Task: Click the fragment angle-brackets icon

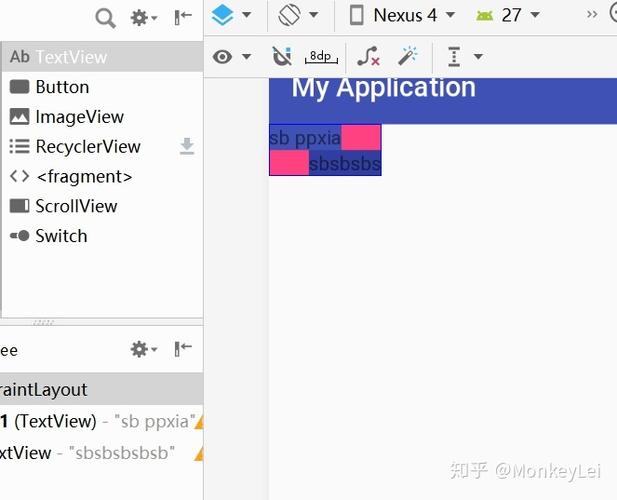Action: point(19,176)
